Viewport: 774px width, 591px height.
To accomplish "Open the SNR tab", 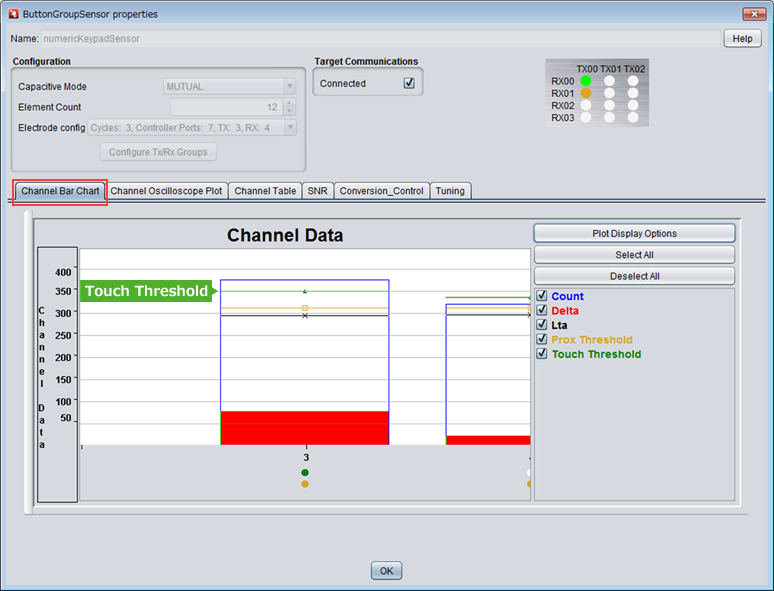I will tap(317, 190).
